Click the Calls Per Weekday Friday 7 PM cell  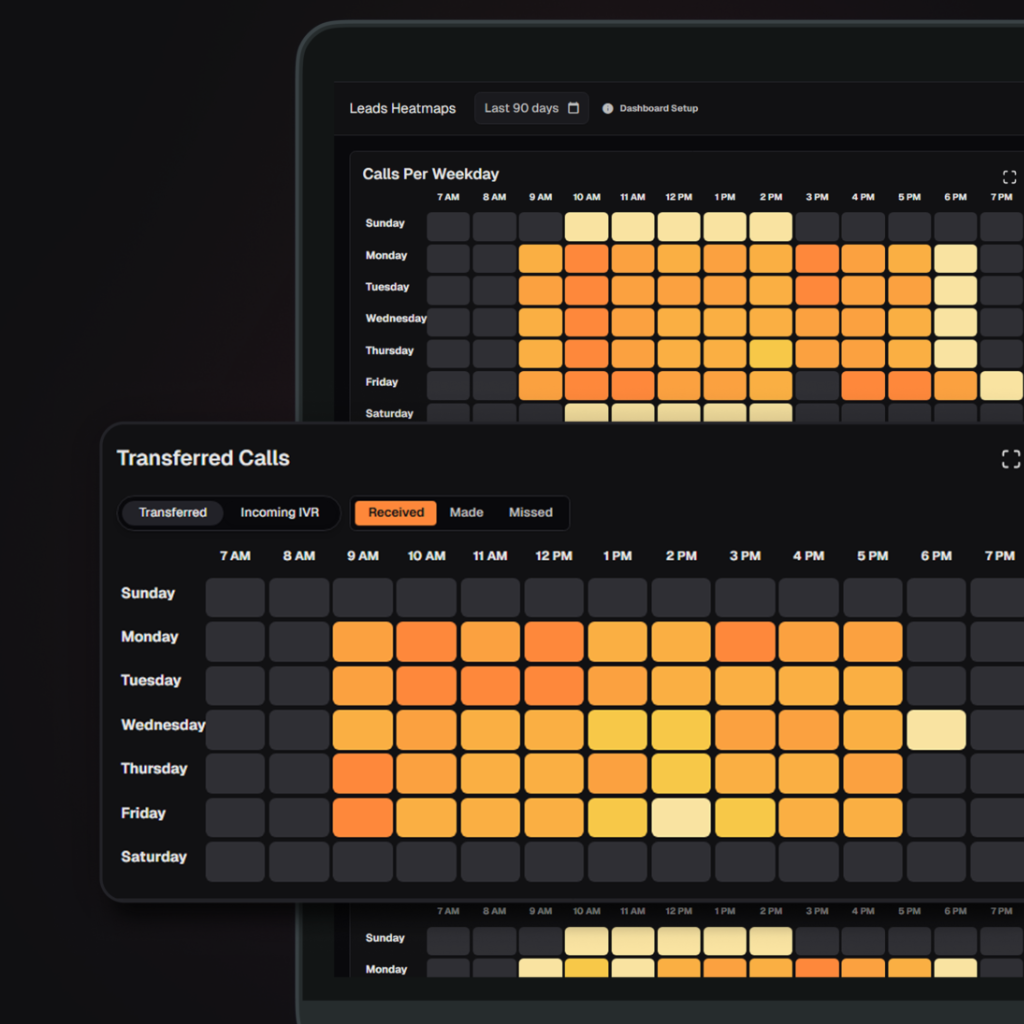1001,385
